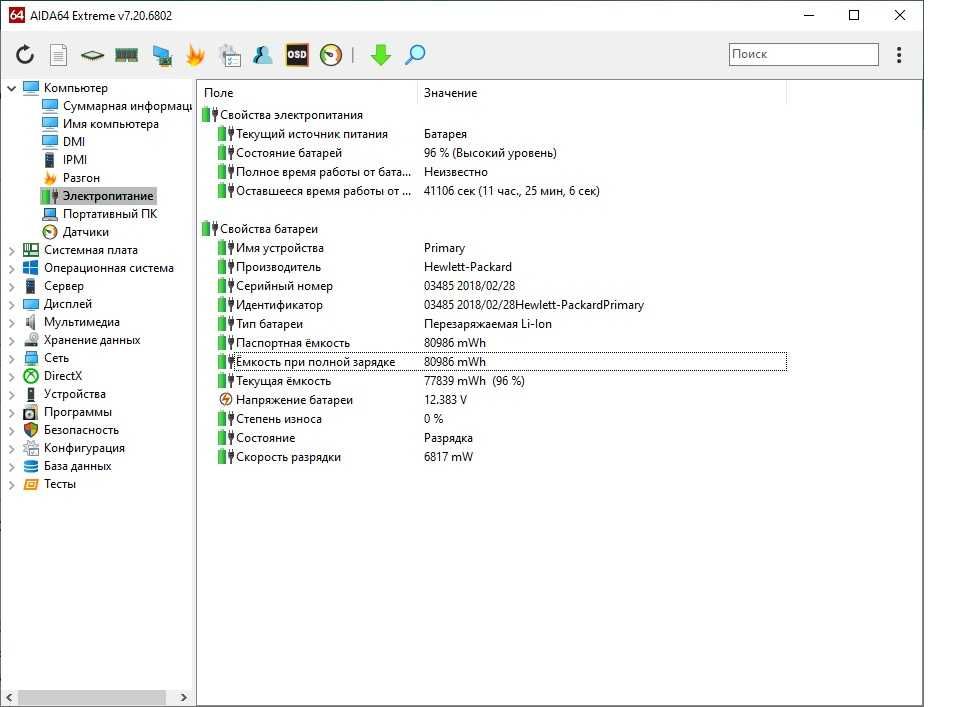Click the laptop icon beside Портативный ПК

(x=50, y=214)
